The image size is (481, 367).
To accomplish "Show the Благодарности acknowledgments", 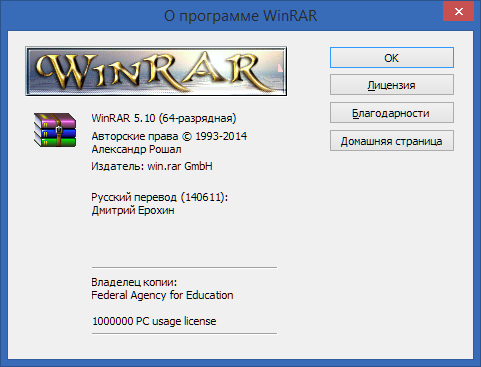I will pos(392,113).
